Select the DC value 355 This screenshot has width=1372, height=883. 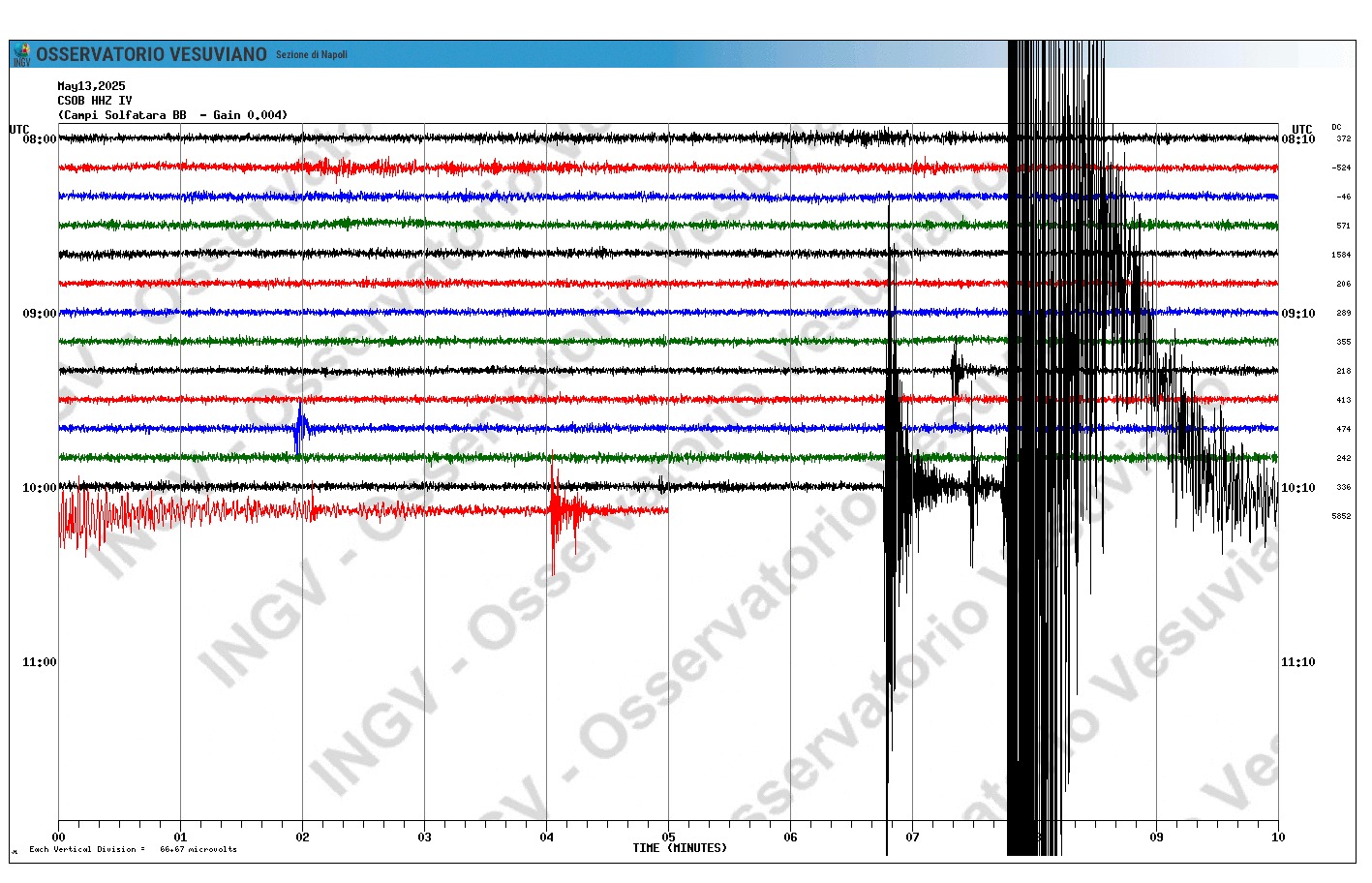click(1344, 342)
